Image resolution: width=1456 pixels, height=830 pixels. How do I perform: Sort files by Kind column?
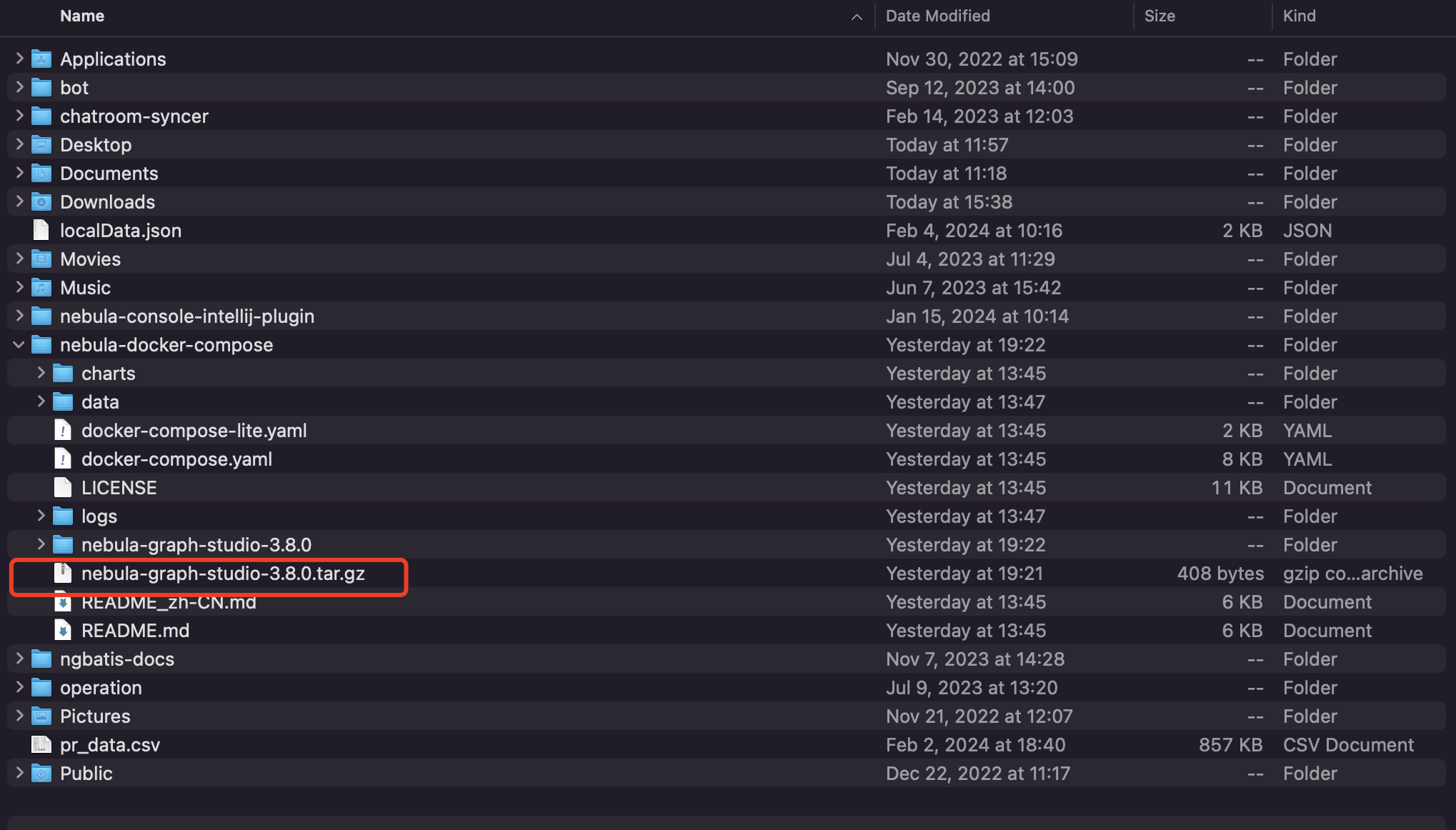(x=1299, y=16)
